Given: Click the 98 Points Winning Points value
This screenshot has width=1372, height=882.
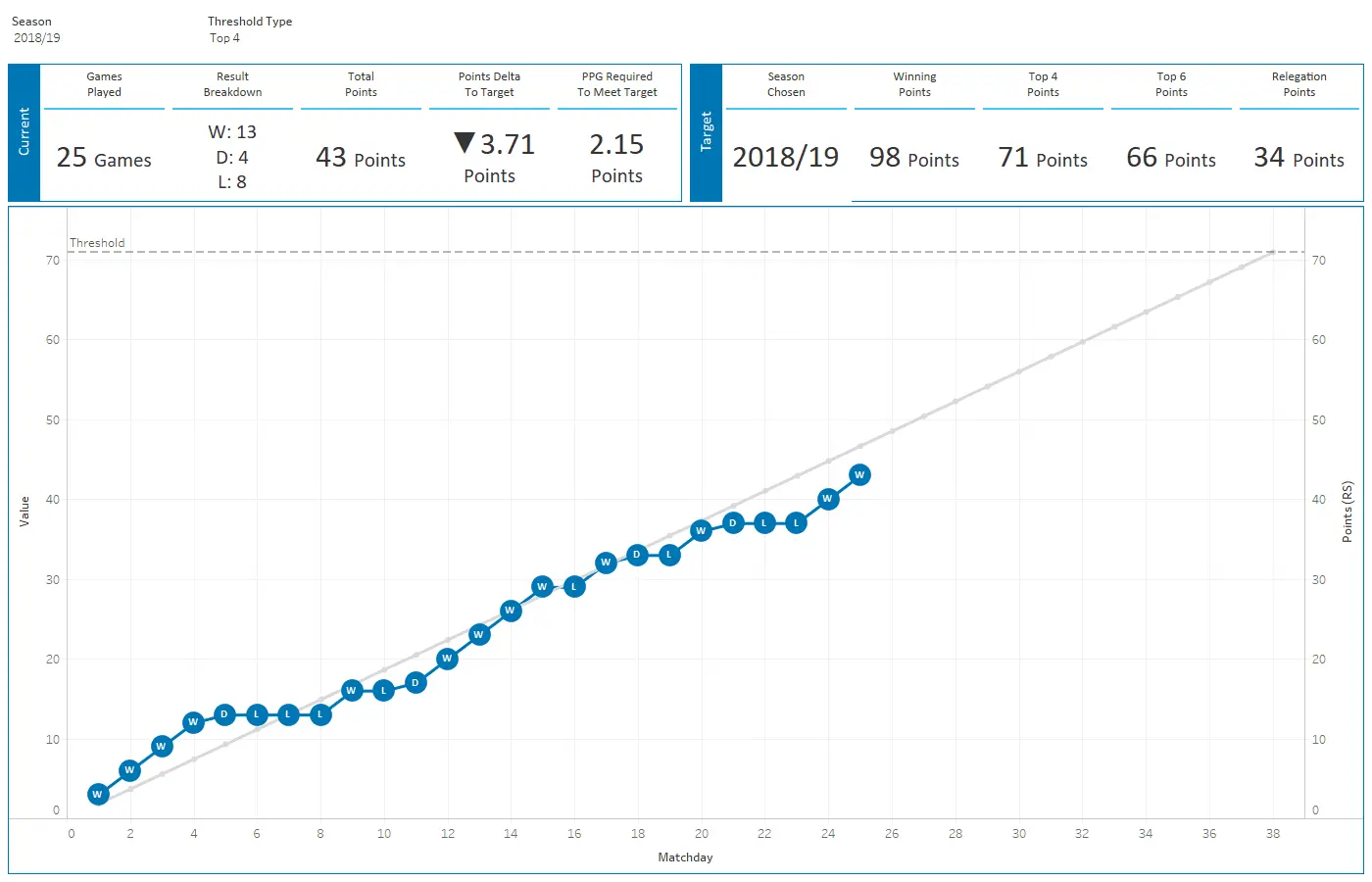Looking at the screenshot, I should click(x=914, y=159).
